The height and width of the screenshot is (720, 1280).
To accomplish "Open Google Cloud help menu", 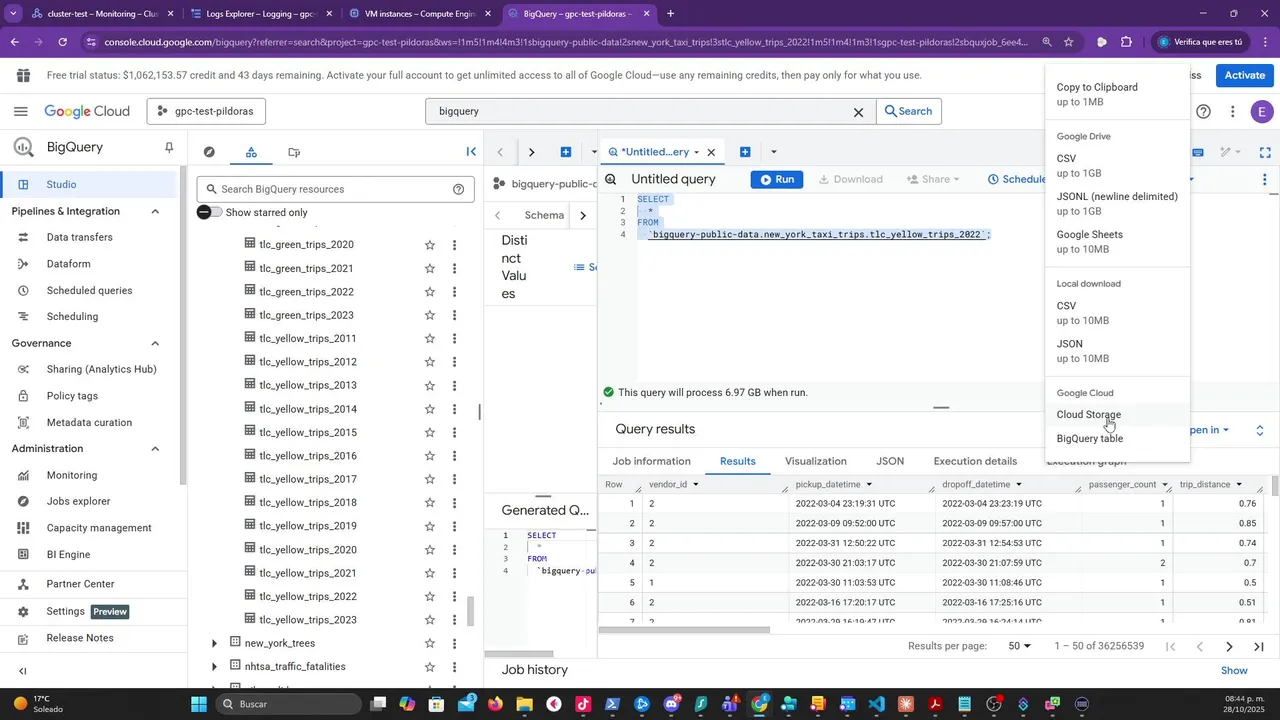I will 1204,112.
